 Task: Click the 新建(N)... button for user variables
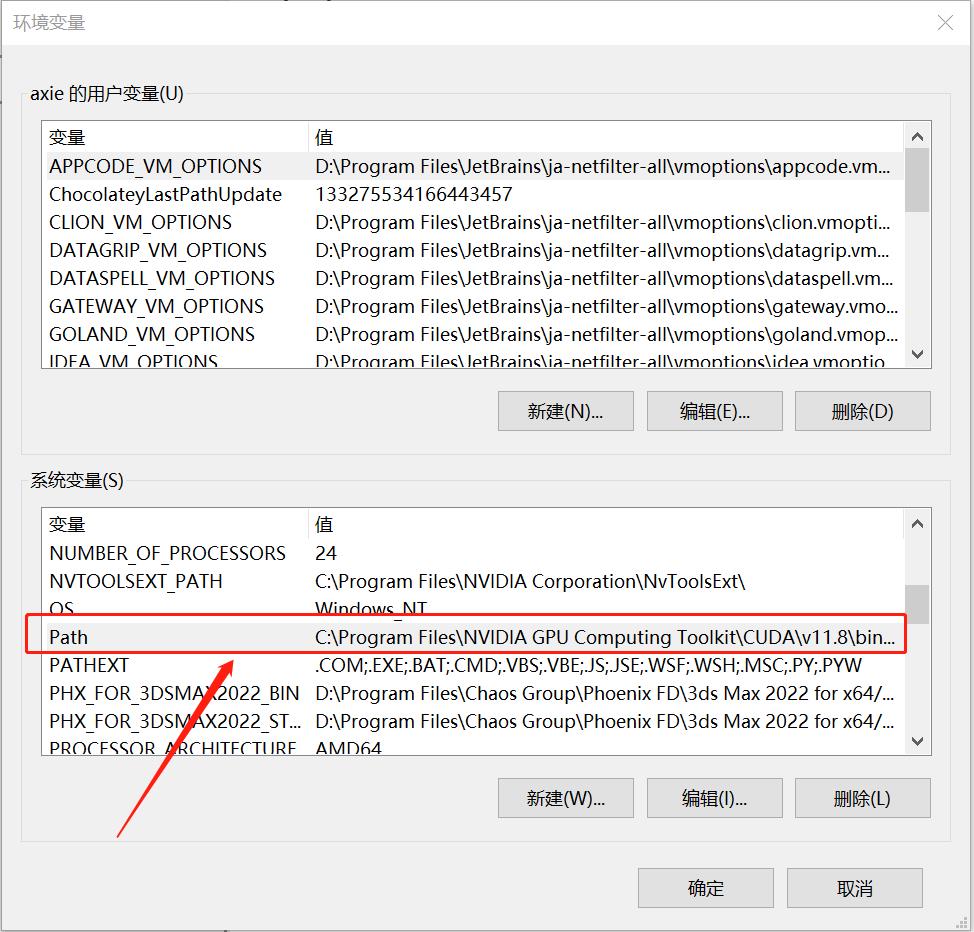pyautogui.click(x=565, y=411)
